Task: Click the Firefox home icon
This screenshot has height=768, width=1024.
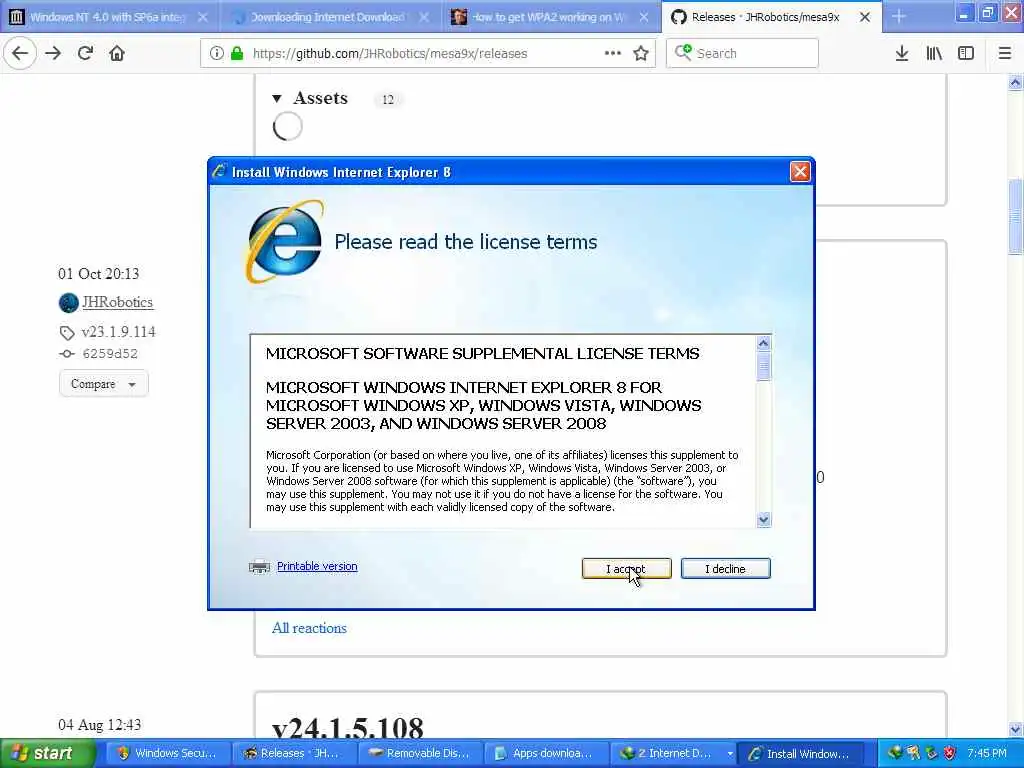Action: pyautogui.click(x=117, y=54)
